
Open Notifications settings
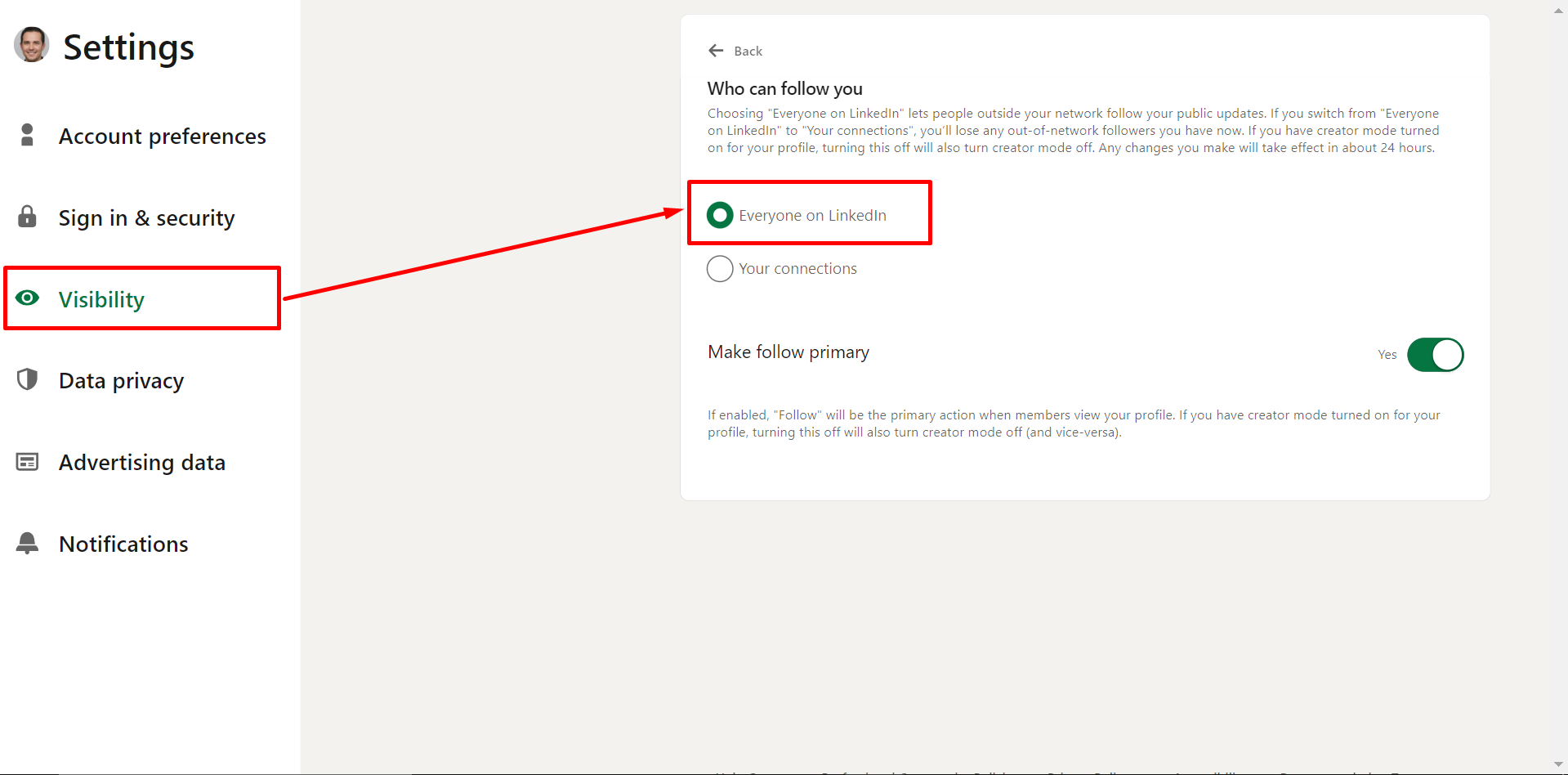[123, 544]
